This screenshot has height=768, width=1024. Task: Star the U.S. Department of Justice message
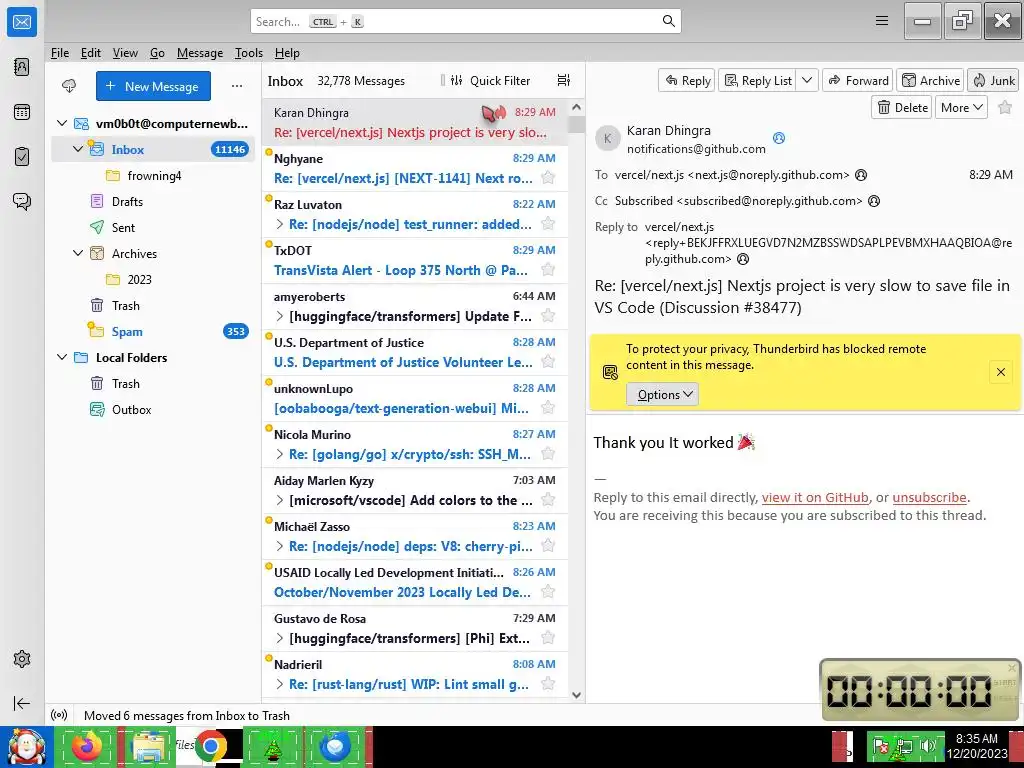(548, 362)
